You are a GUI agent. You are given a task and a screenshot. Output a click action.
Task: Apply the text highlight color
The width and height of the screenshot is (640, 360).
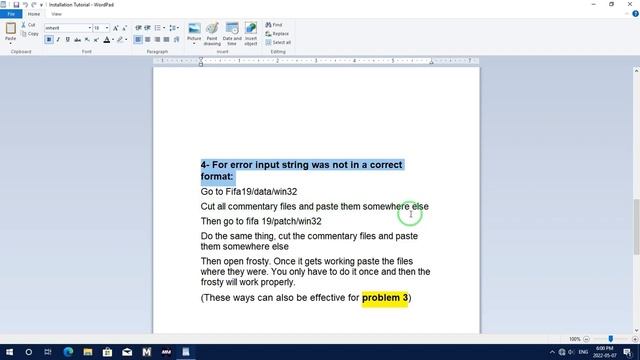(x=120, y=40)
